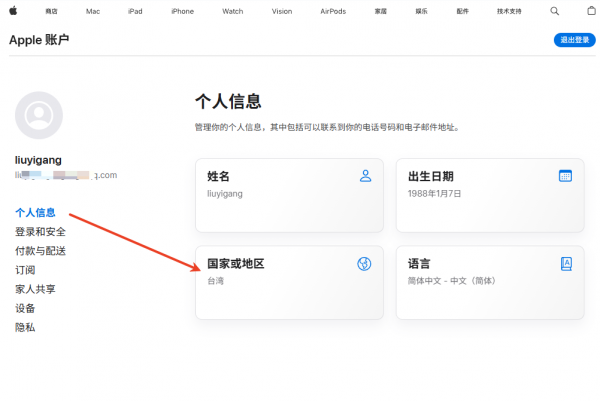600x401 pixels.
Task: Open the Mac menu item
Action: [x=93, y=11]
